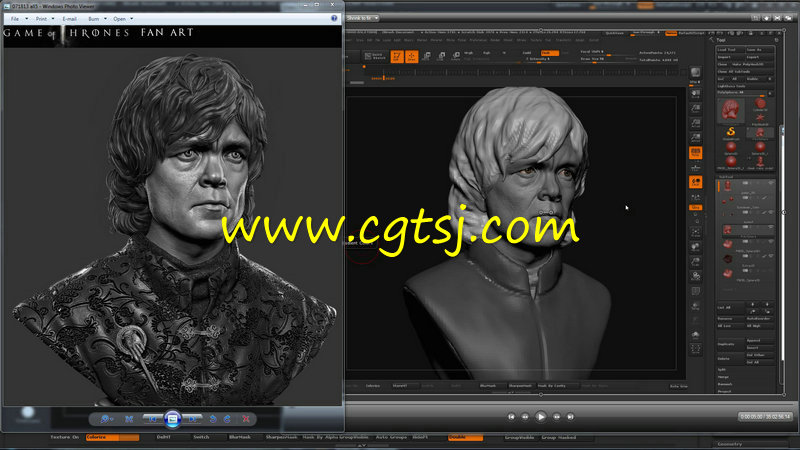This screenshot has height=450, width=800.
Task: Click Save As in Tool panel
Action: click(x=760, y=49)
